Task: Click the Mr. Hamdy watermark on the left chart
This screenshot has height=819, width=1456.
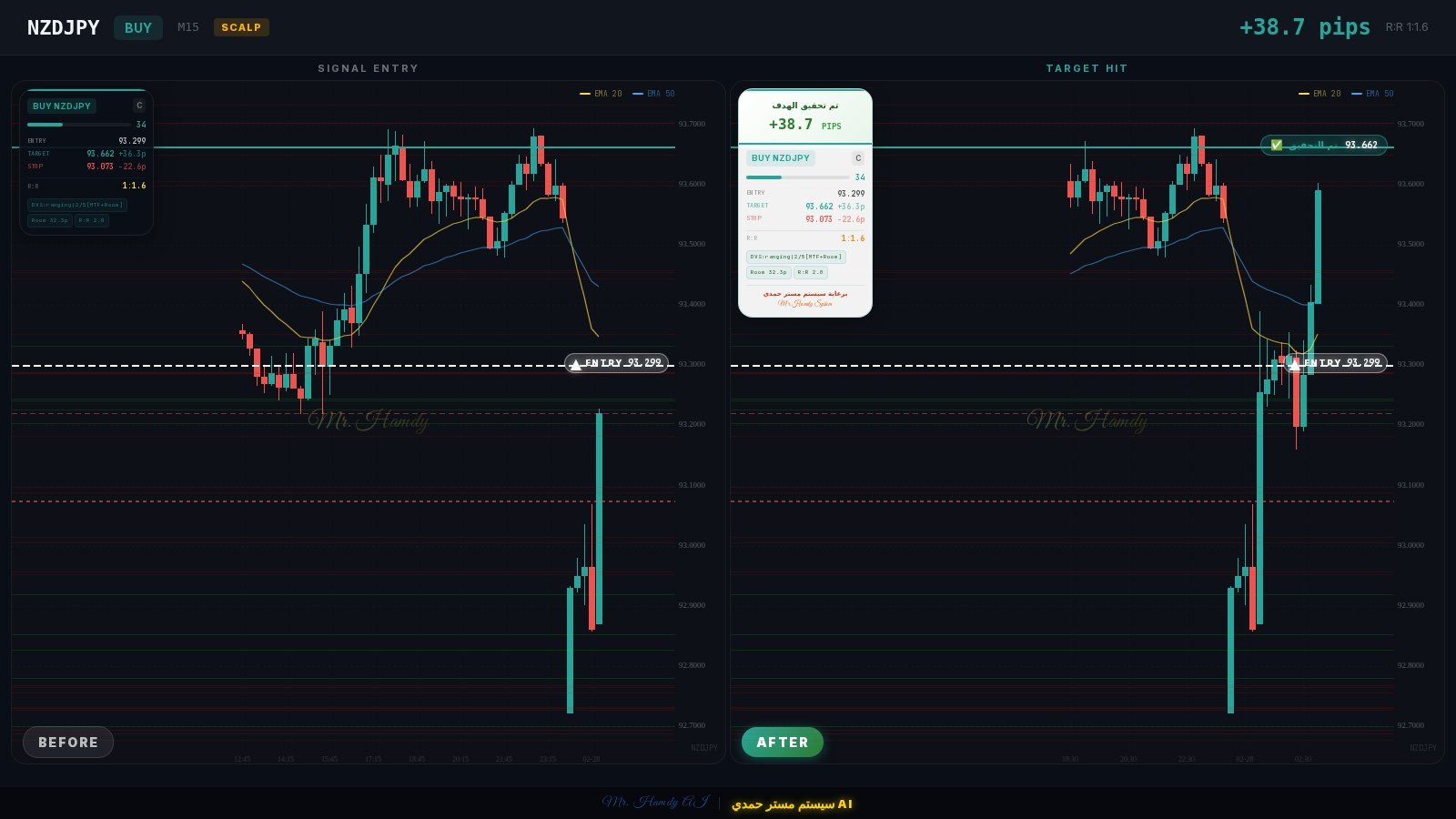Action: (368, 420)
